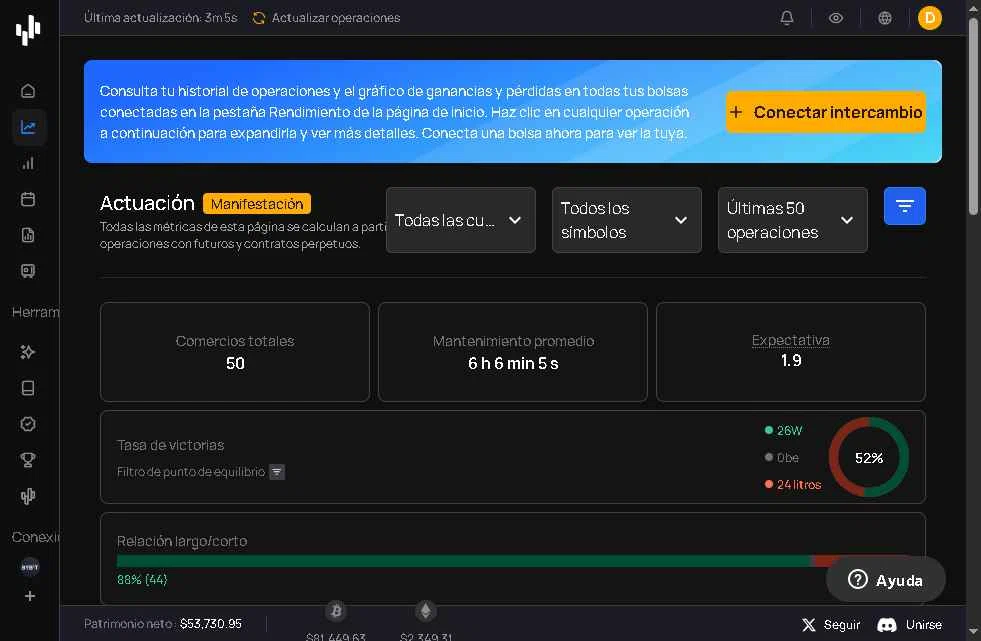Click the Filtro de punto de equilibrio label
Viewport: 981px width, 641px height.
point(191,472)
